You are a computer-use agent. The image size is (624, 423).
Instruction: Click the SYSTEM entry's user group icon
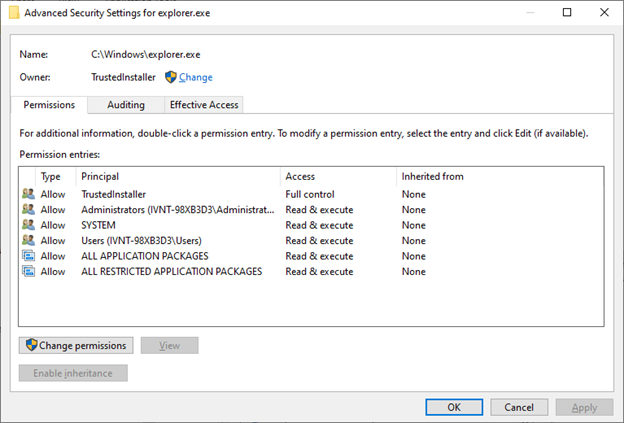[28, 225]
